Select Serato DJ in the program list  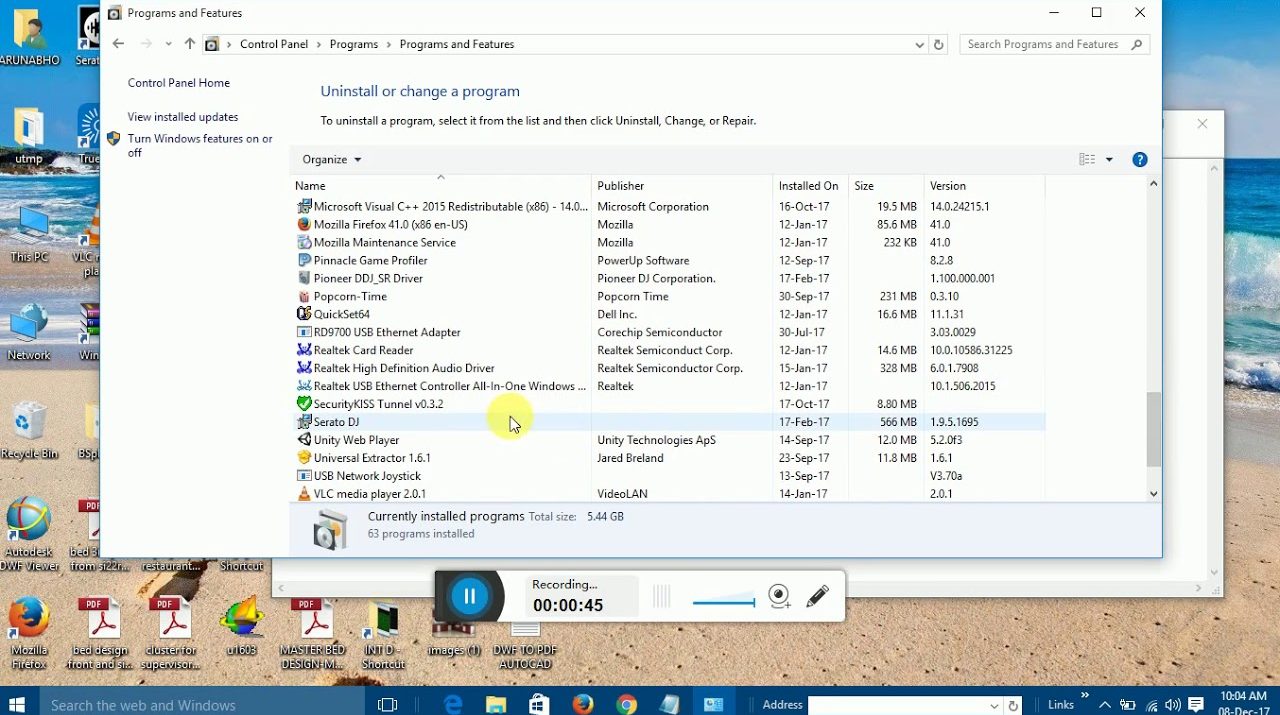[336, 422]
